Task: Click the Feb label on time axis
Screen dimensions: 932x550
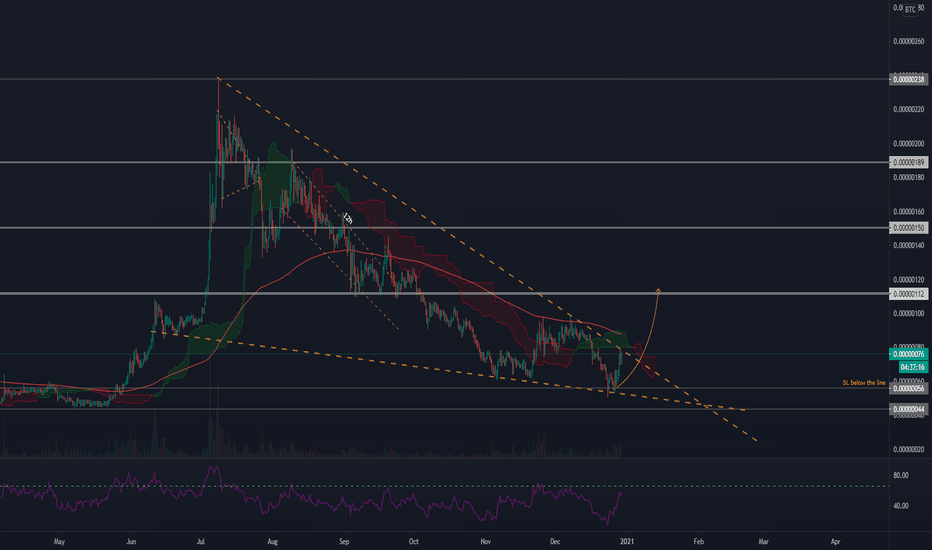Action: click(x=698, y=542)
